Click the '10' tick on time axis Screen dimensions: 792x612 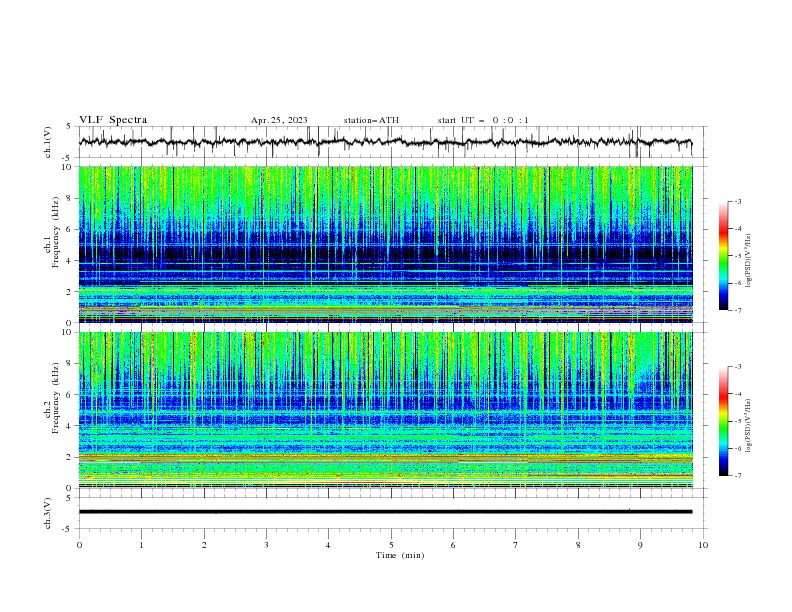(703, 545)
